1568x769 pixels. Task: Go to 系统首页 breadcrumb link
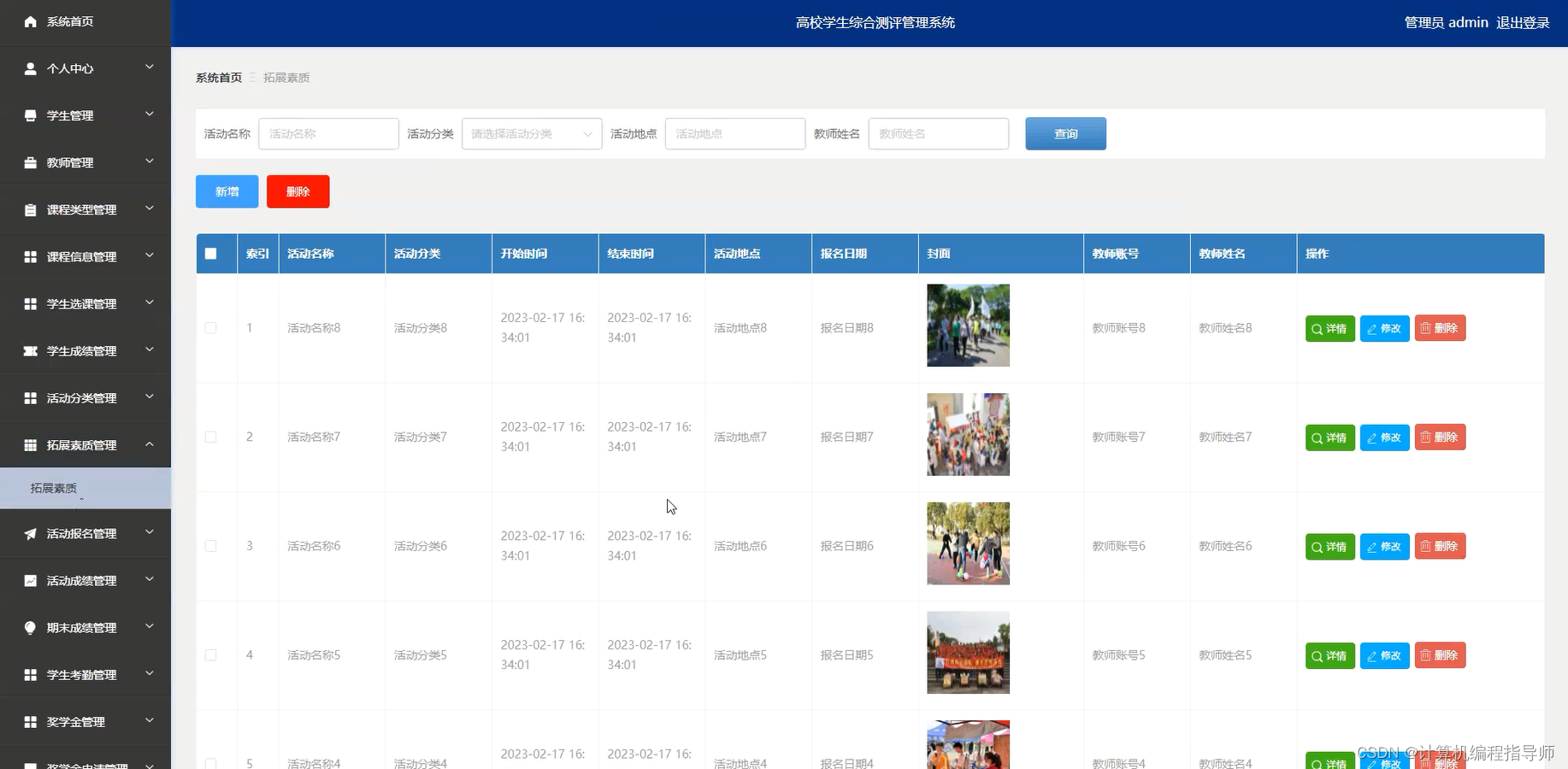pyautogui.click(x=219, y=78)
